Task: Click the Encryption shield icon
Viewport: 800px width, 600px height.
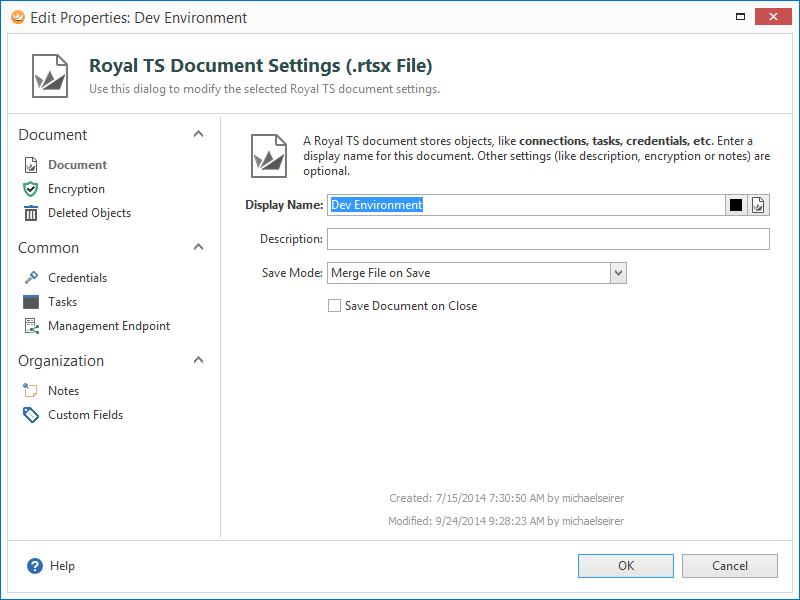Action: [x=30, y=189]
